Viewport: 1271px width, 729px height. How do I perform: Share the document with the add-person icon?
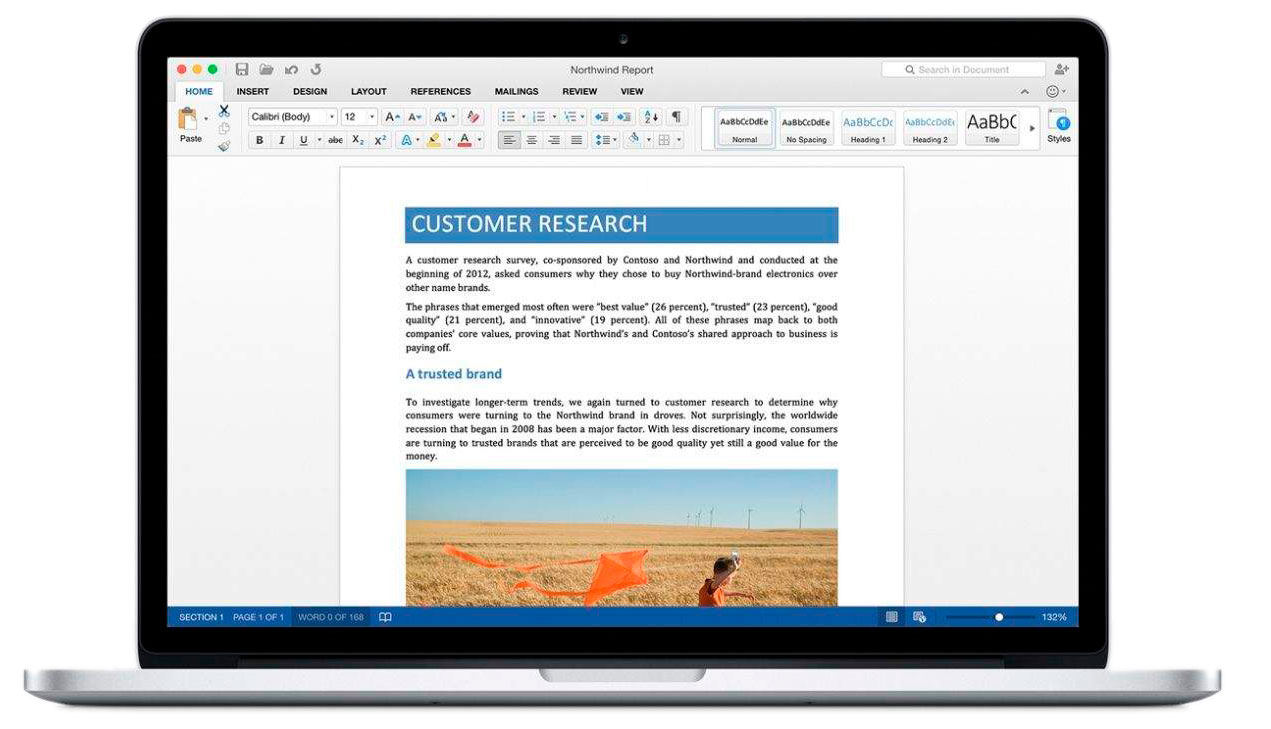coord(1061,70)
